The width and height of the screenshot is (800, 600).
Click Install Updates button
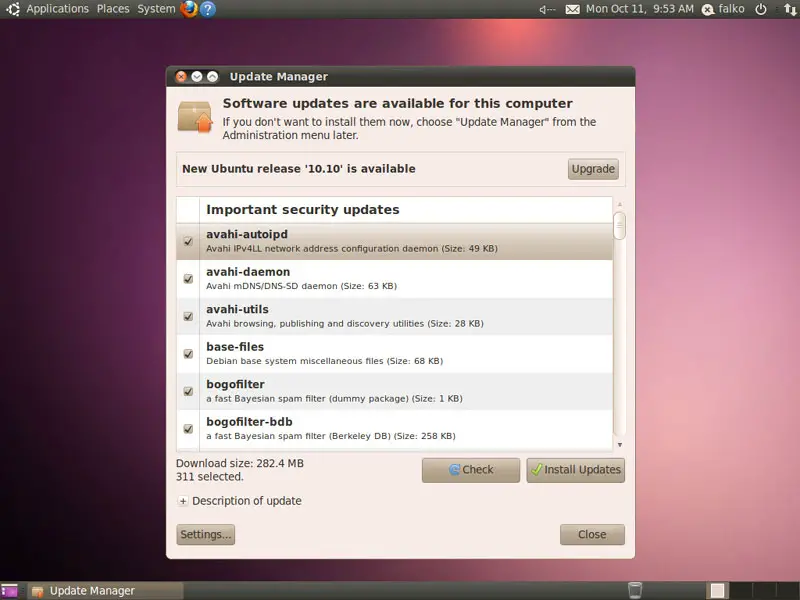point(576,470)
